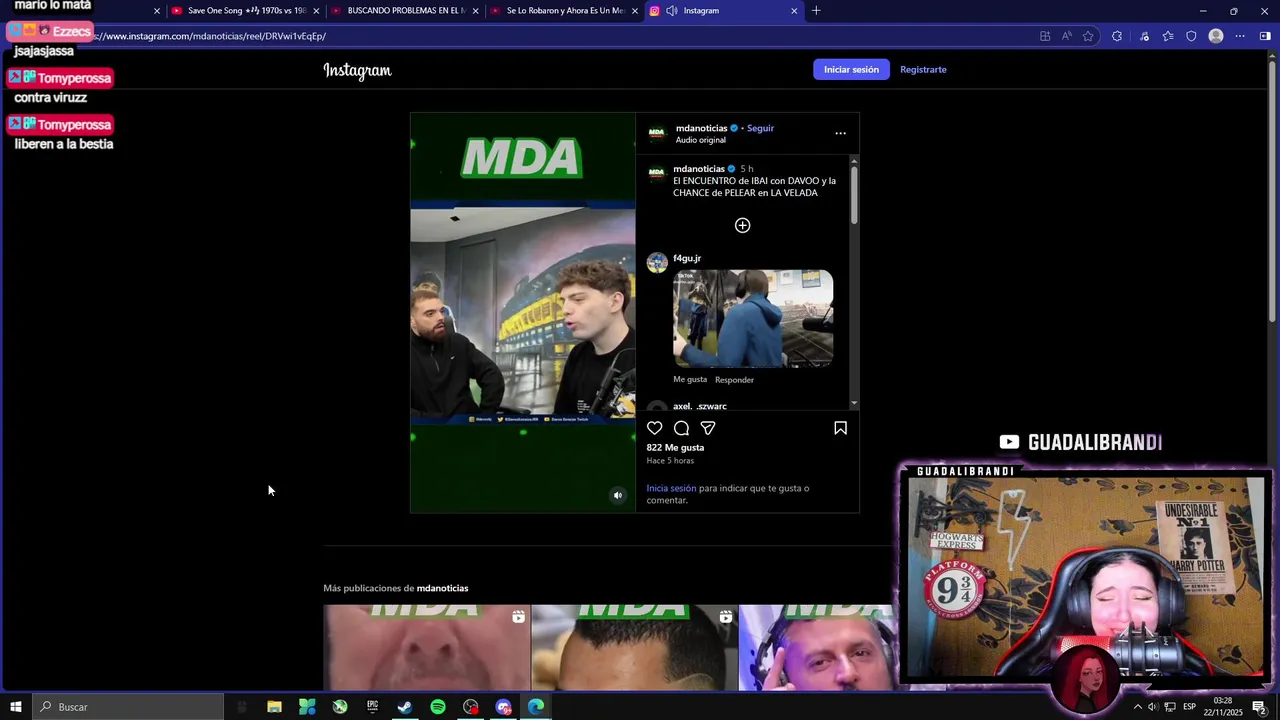Switch the ESP input language indicator
This screenshot has width=1280, height=720.
[1189, 707]
